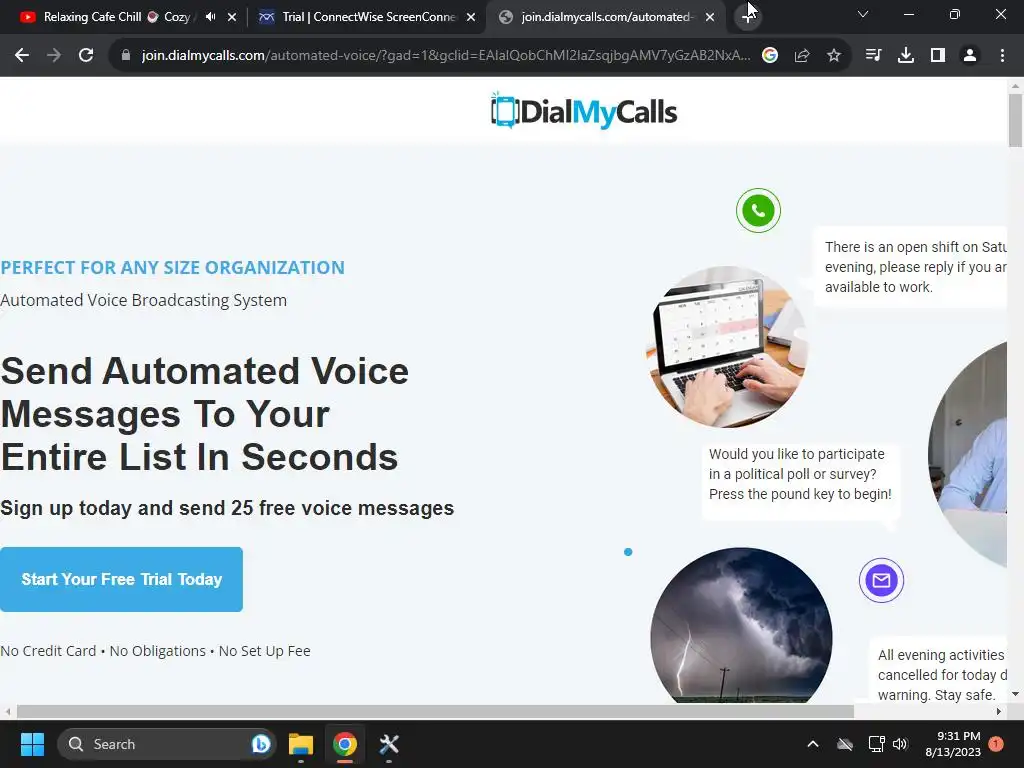Open the media control icon in the toolbar

873,56
